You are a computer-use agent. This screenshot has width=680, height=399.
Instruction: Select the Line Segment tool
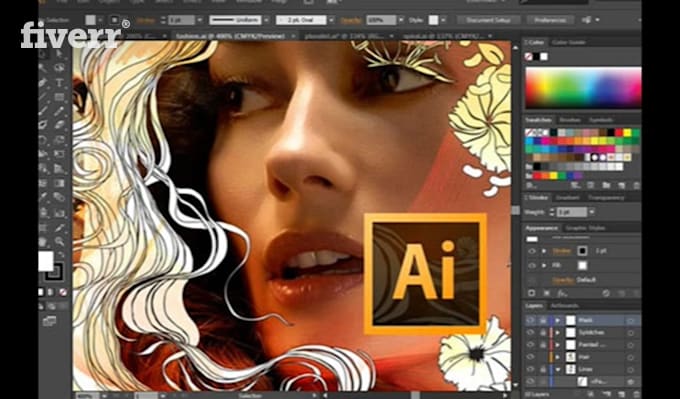pyautogui.click(x=42, y=97)
